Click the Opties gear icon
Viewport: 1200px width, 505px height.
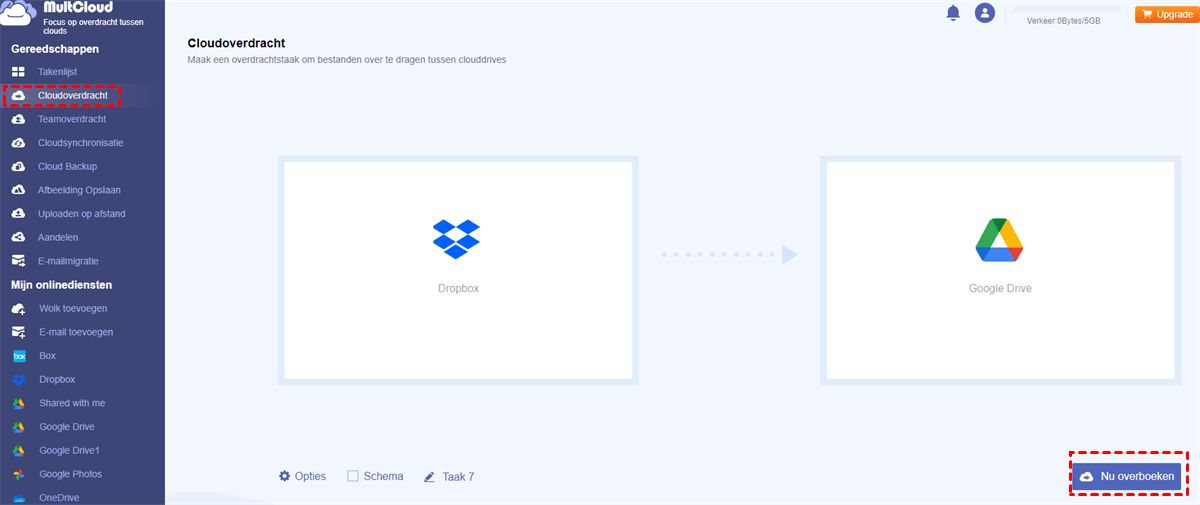284,476
